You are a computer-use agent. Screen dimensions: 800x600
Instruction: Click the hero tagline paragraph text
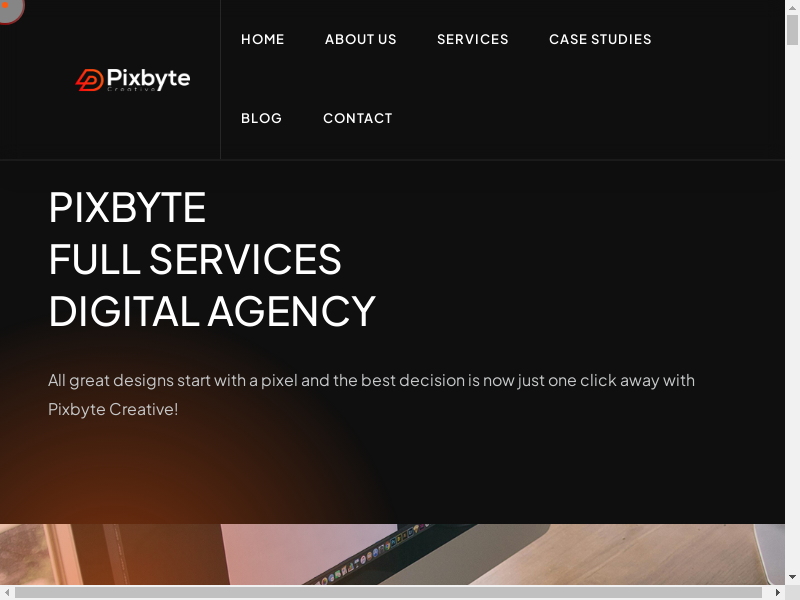[371, 395]
